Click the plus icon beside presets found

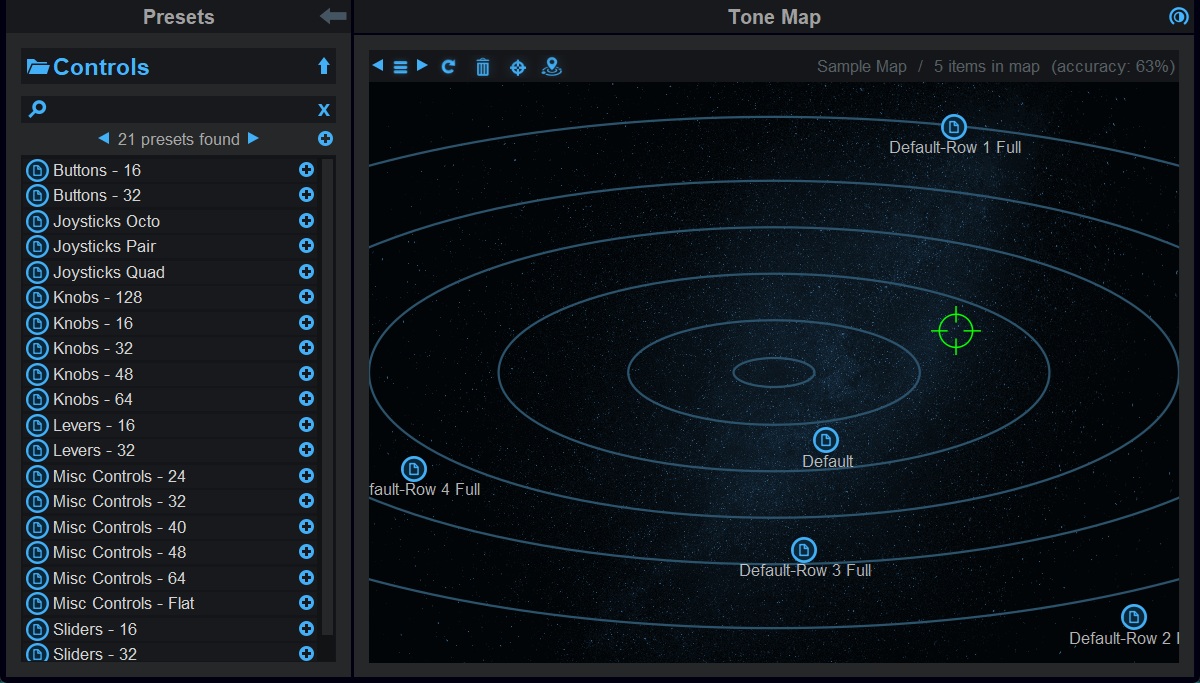(325, 139)
